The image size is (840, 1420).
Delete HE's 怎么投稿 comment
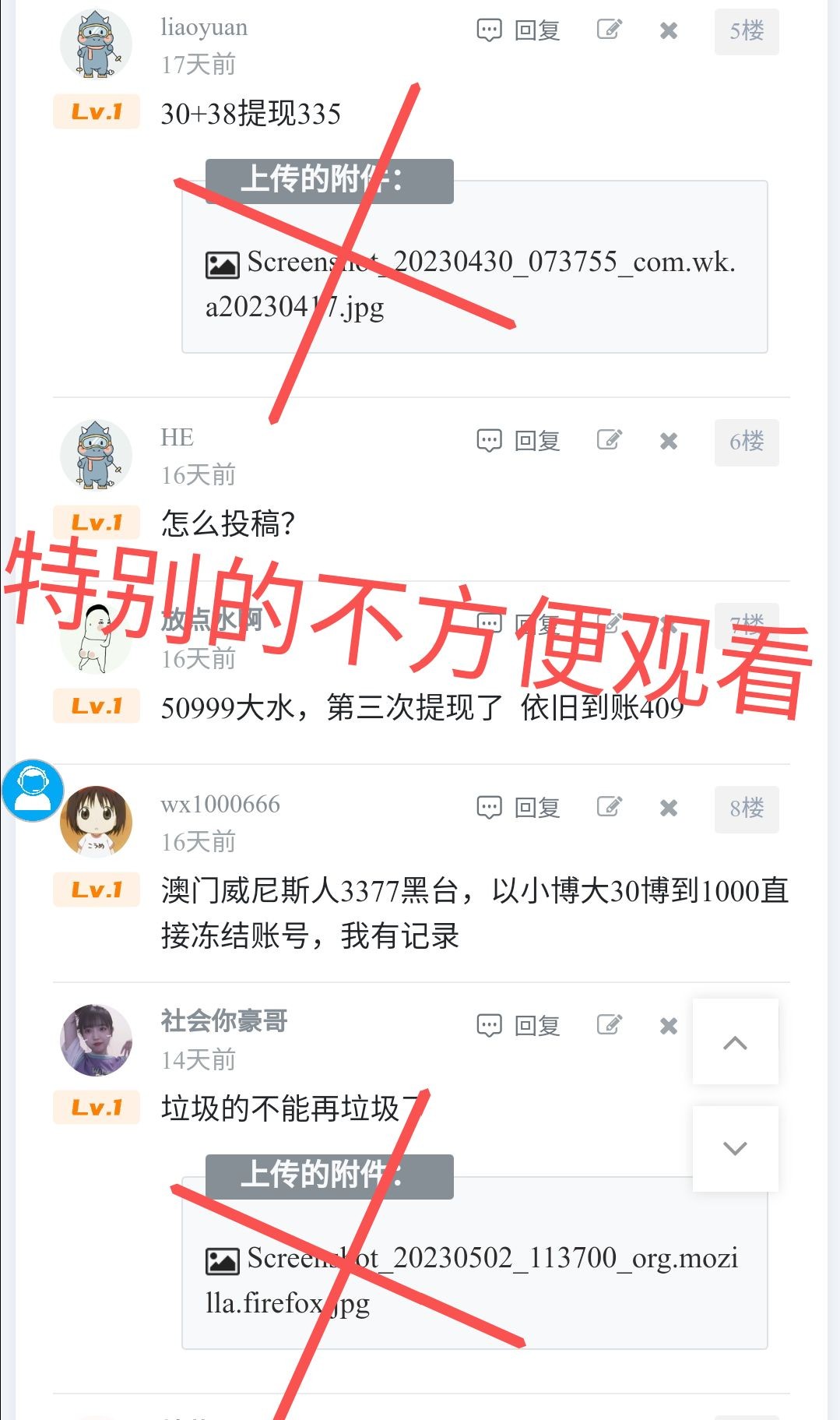[669, 442]
